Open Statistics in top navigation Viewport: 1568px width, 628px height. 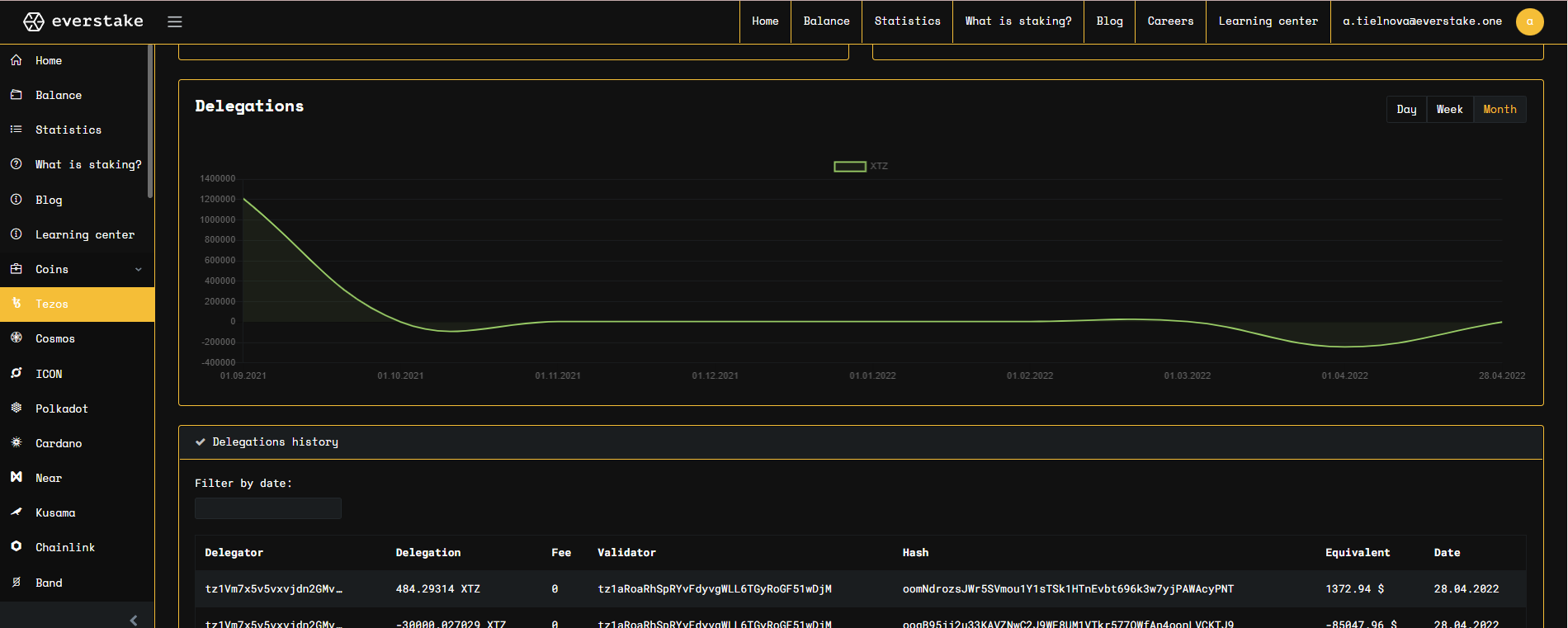click(x=907, y=21)
